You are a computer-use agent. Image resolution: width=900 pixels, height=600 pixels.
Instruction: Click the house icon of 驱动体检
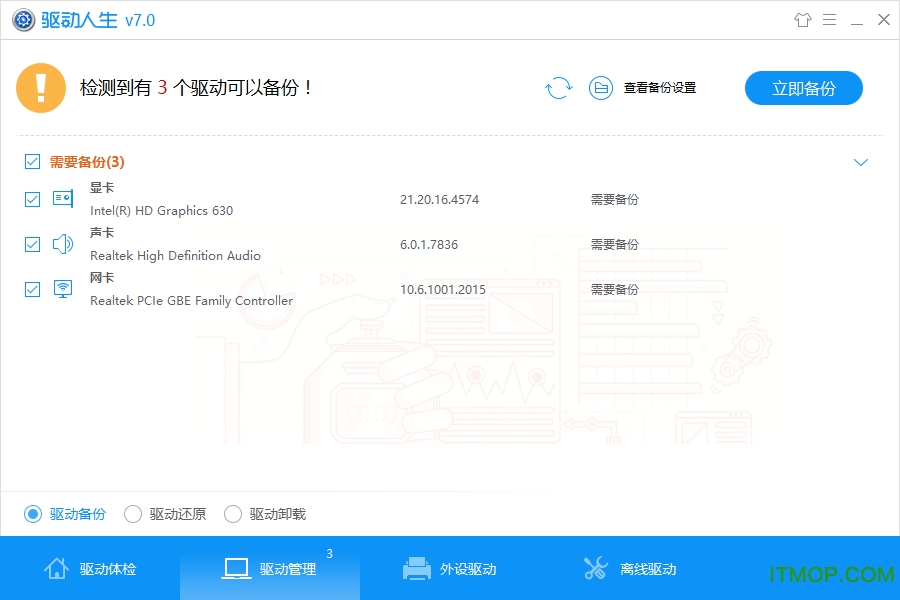56,568
